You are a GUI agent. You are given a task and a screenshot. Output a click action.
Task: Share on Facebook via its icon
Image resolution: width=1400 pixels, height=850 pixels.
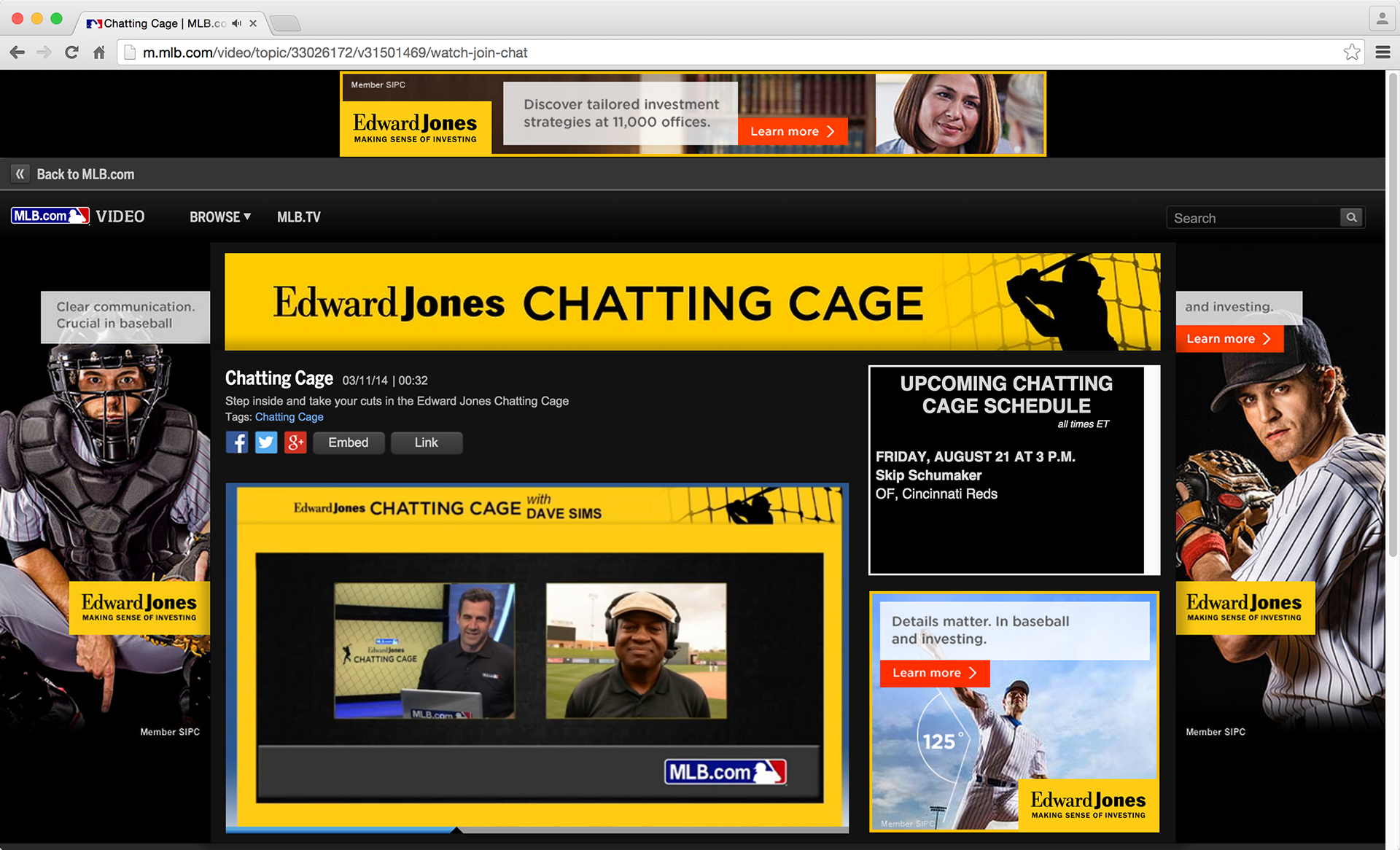pyautogui.click(x=237, y=442)
